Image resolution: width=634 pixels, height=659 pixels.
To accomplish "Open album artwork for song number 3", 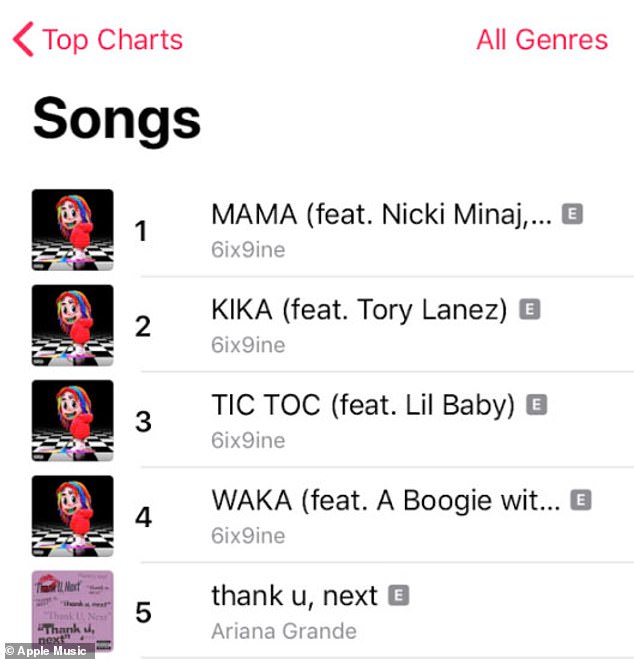I will coord(73,421).
